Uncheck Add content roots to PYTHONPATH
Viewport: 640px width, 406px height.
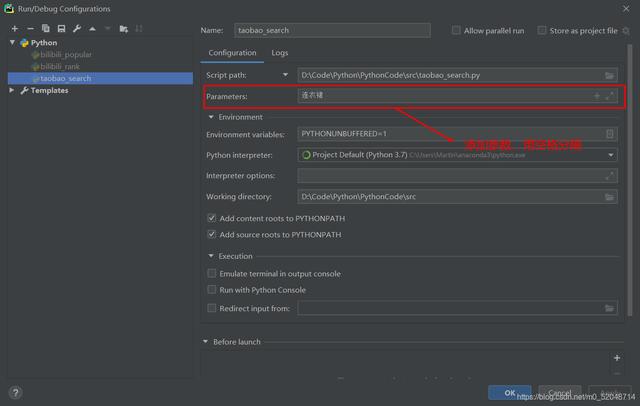[x=211, y=218]
